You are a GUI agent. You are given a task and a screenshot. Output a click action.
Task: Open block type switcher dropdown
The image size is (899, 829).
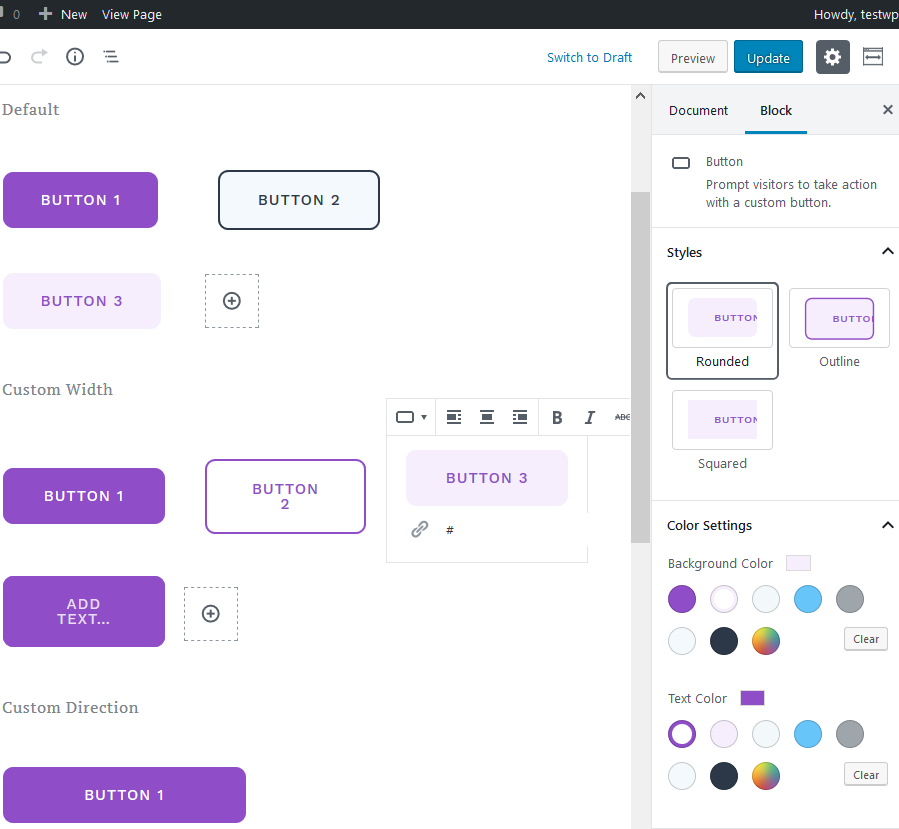click(411, 417)
